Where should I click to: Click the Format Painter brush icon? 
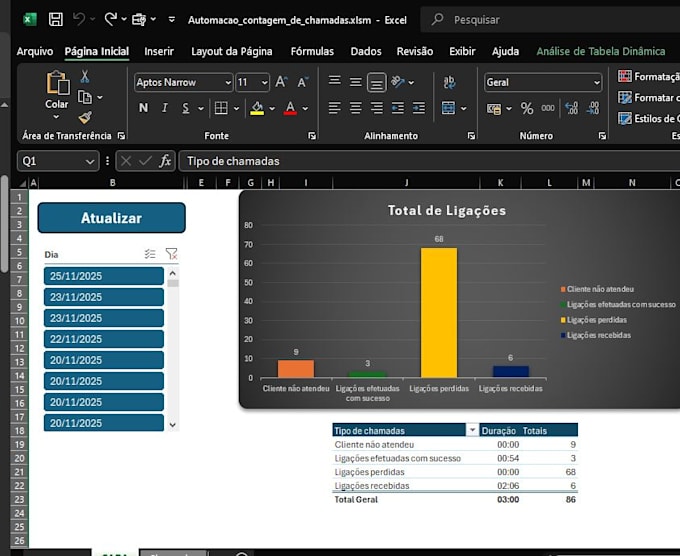click(85, 118)
